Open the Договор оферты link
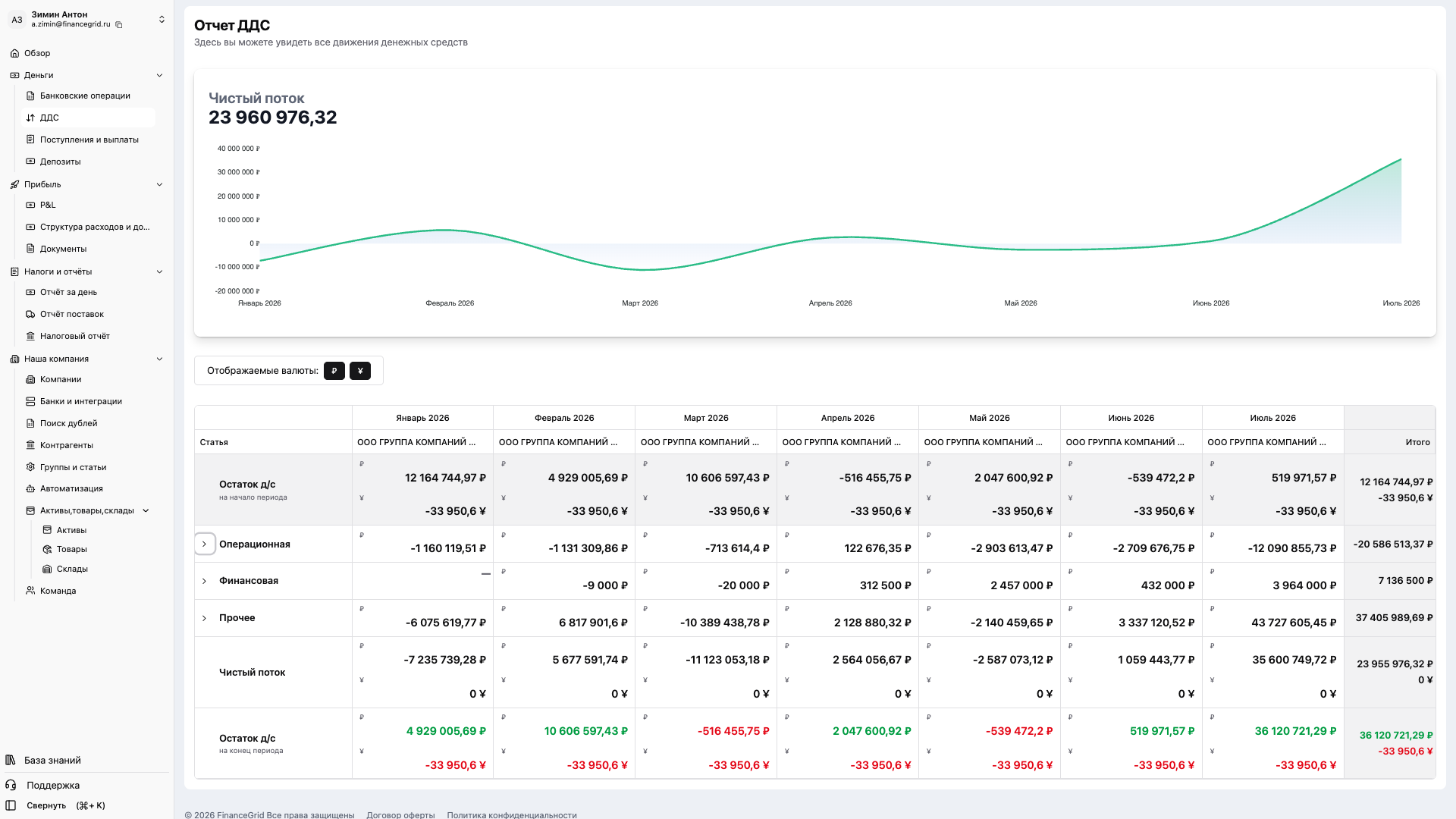The height and width of the screenshot is (819, 1456). pos(400,814)
